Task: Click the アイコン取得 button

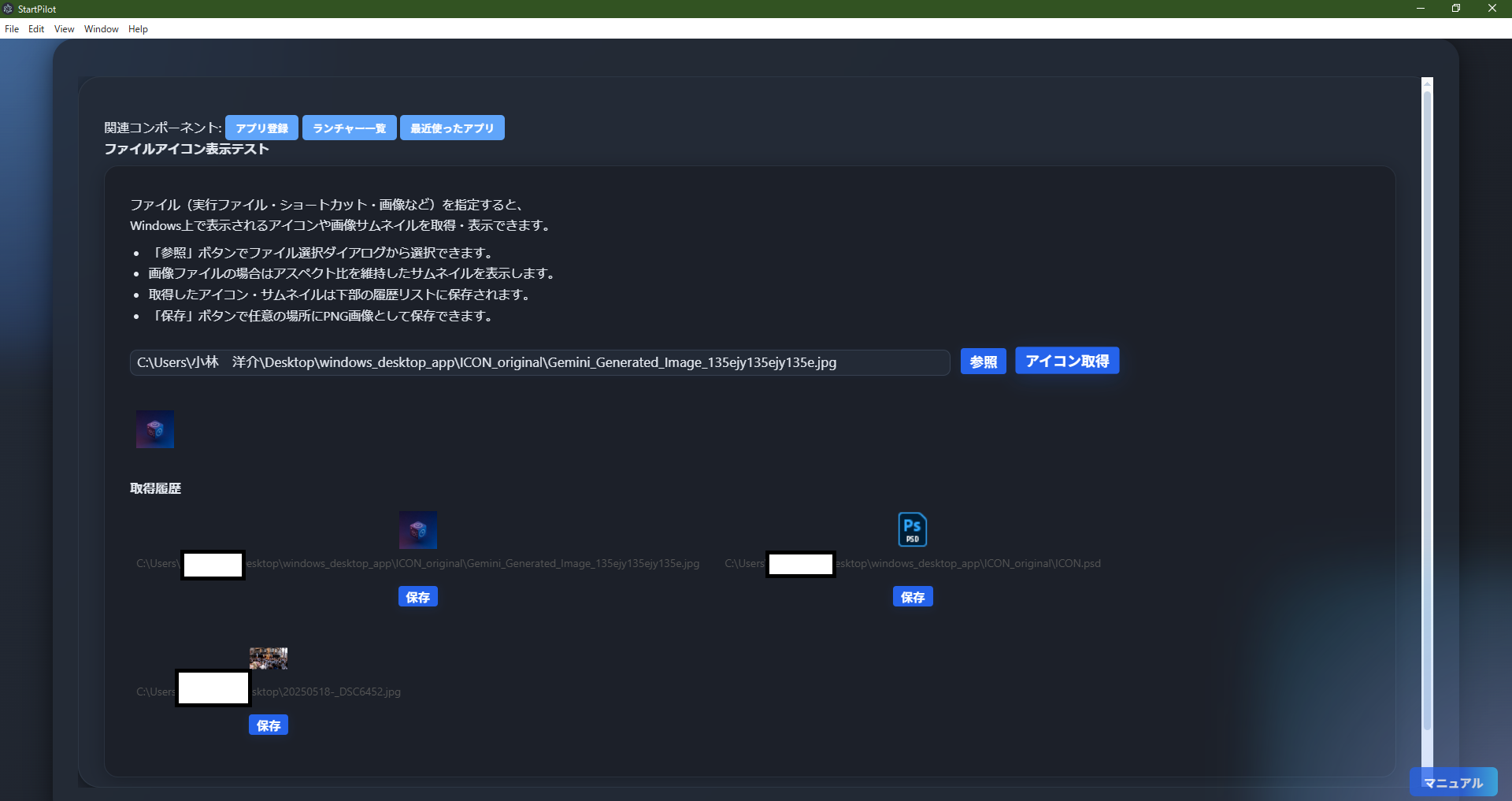Action: (x=1066, y=361)
